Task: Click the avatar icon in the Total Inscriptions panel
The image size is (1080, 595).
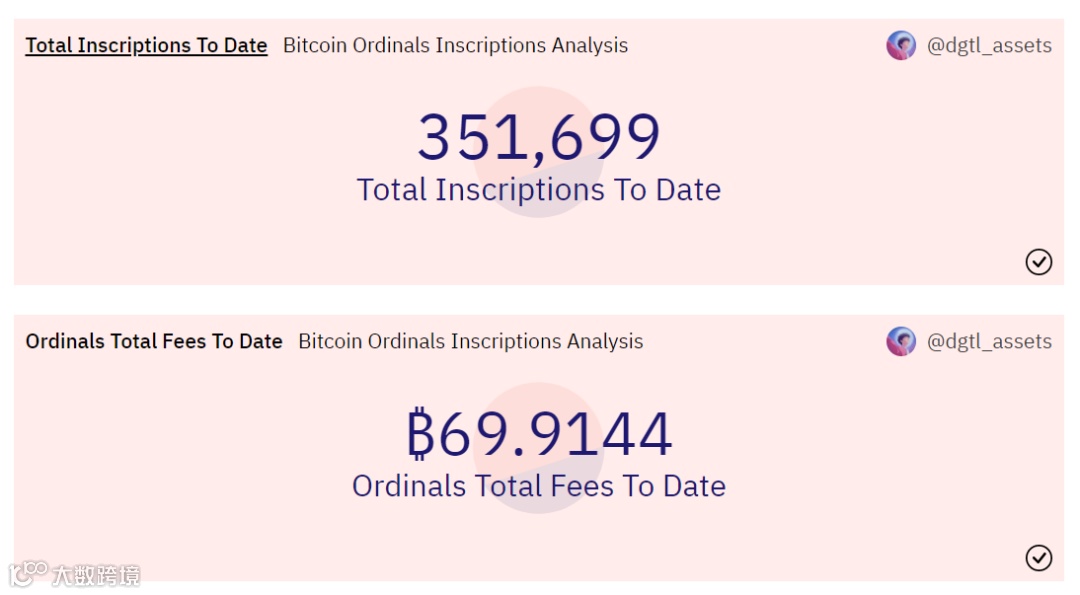Action: point(901,45)
